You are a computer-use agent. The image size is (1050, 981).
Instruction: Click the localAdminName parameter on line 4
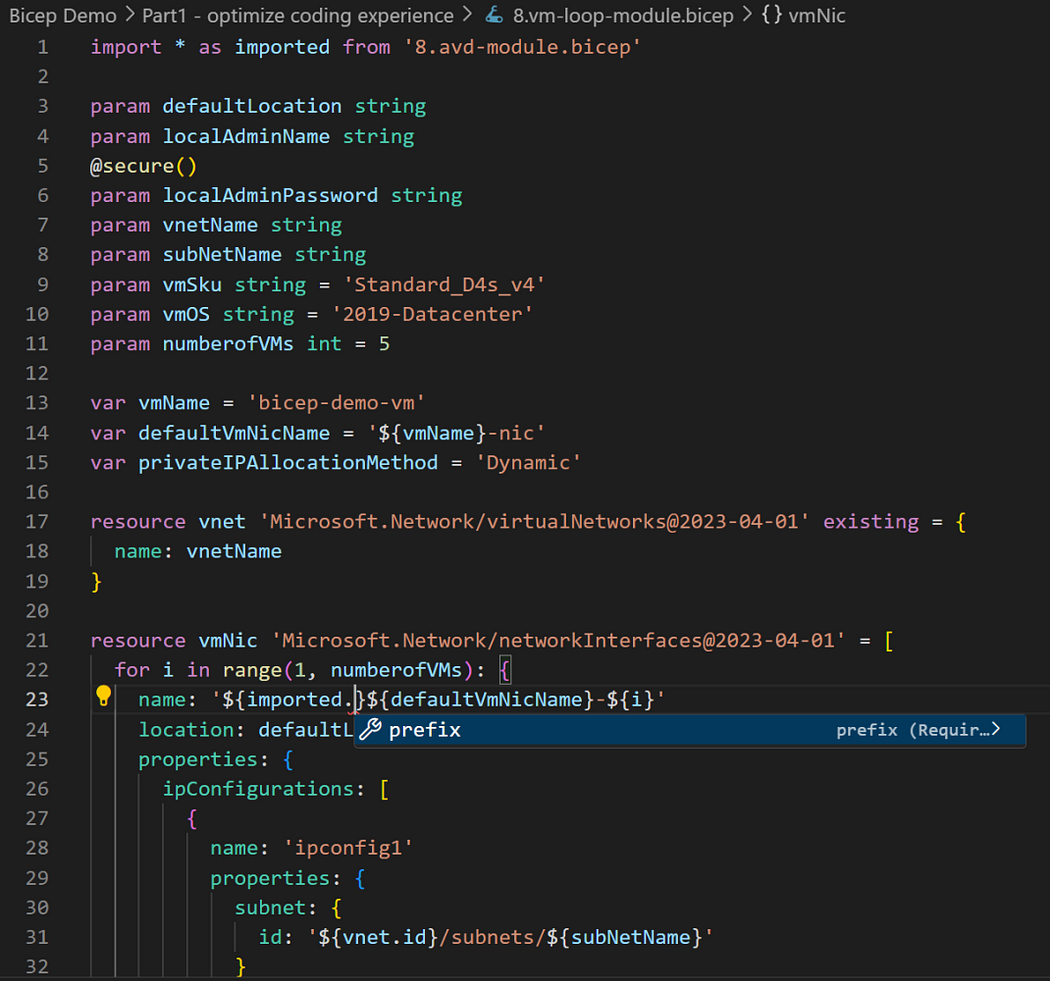pos(246,136)
